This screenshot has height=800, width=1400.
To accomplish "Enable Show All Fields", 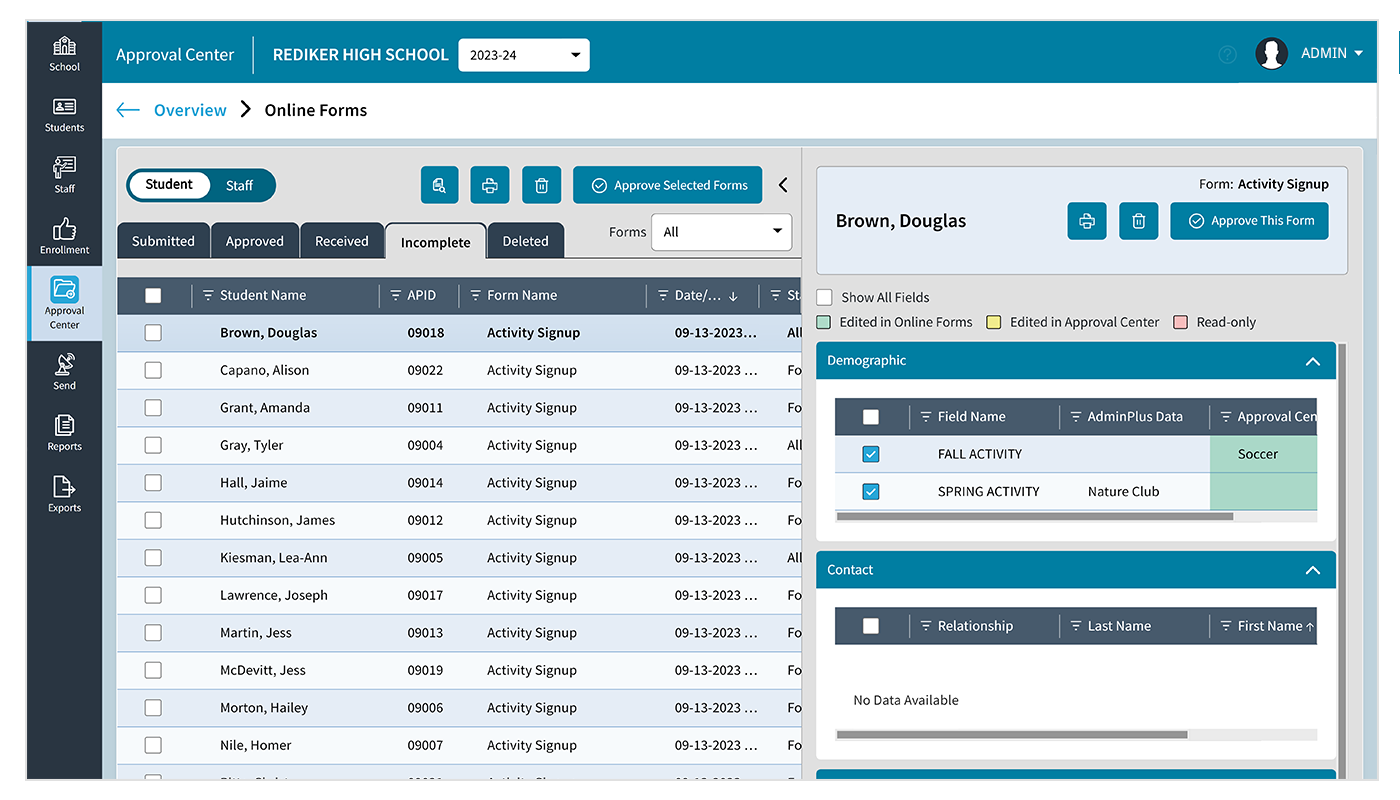I will (x=824, y=297).
